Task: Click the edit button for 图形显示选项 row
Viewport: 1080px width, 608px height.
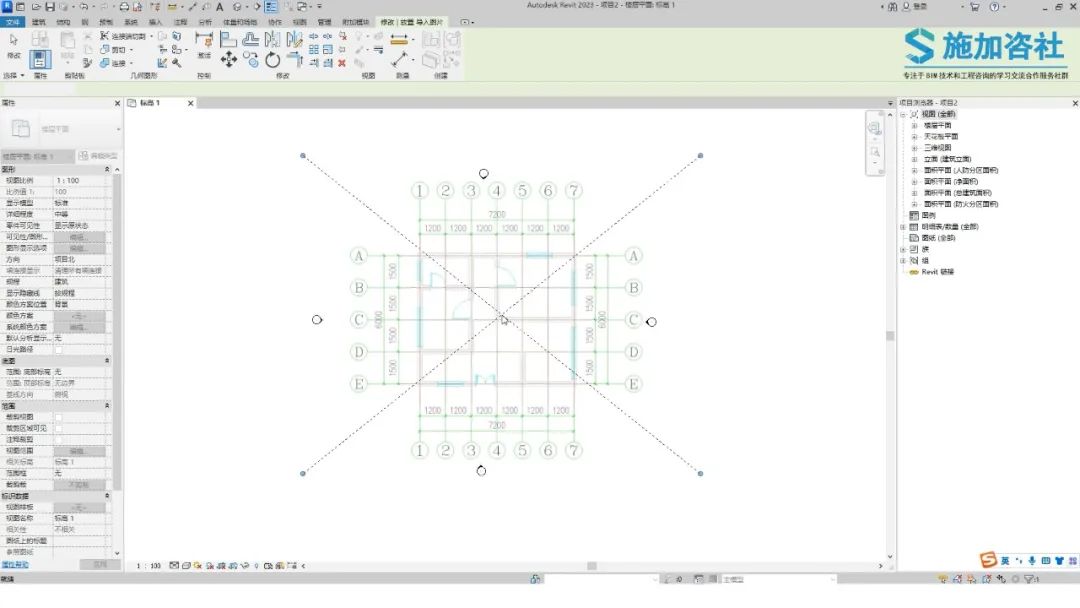Action: click(x=80, y=248)
